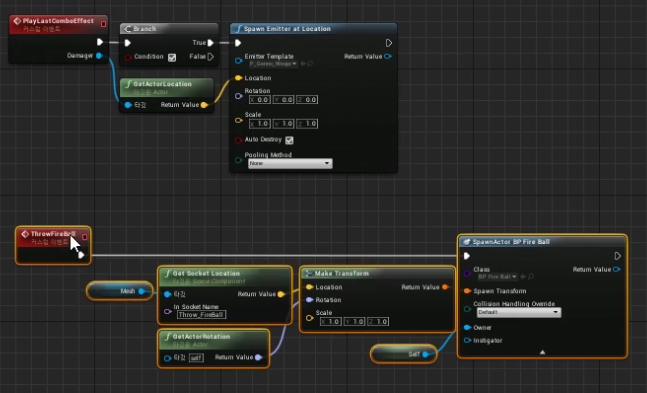The image size is (647, 393).
Task: Click the Spawn Emitter Scale Z field
Action: coord(307,123)
